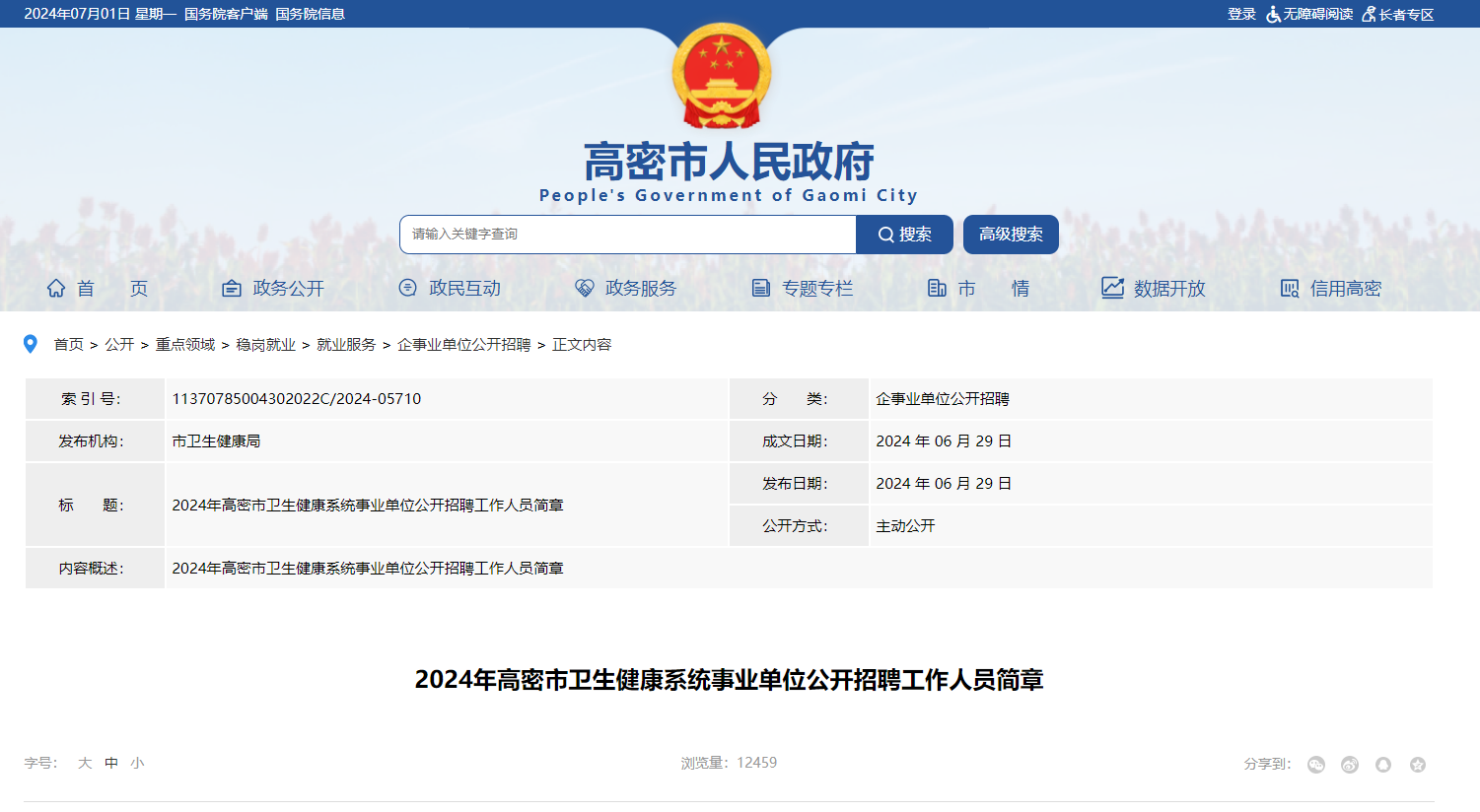Viewport: 1480px width, 812px height.
Task: Click the publisher value 市卫生健康局
Action: point(216,441)
